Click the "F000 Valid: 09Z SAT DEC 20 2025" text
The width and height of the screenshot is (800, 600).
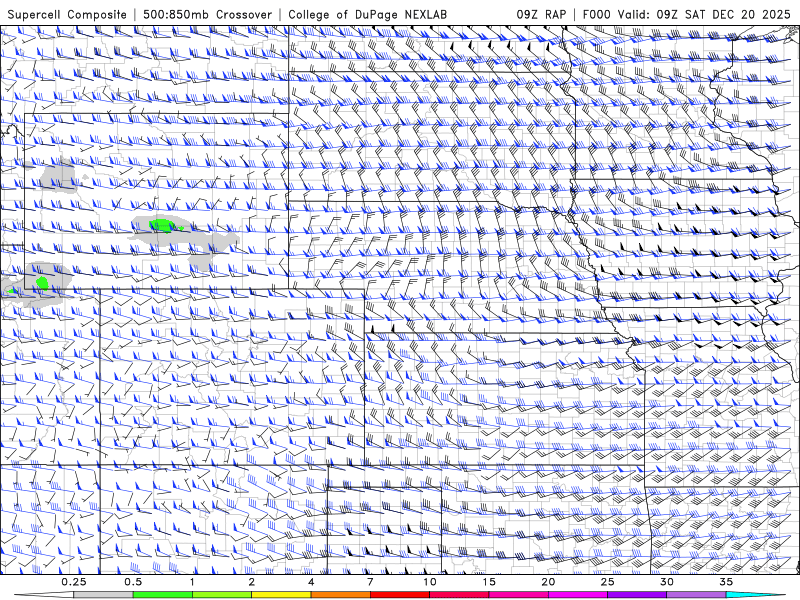coord(686,14)
